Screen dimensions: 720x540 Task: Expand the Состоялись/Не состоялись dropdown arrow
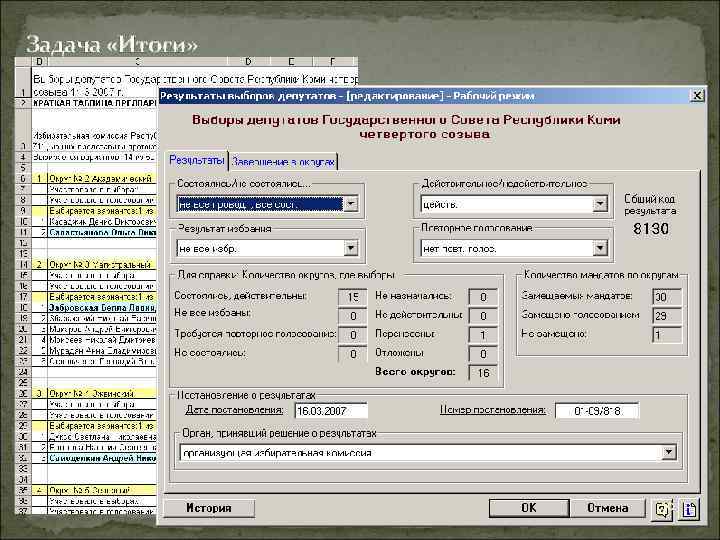coord(351,203)
